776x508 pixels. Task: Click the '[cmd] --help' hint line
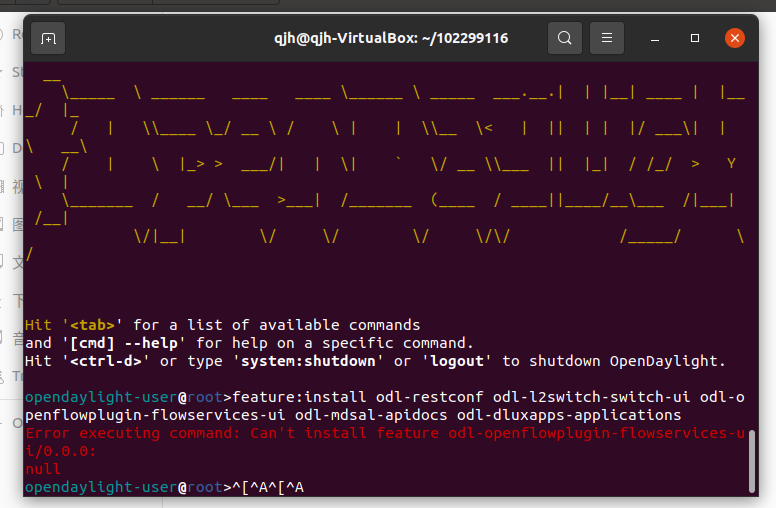(x=249, y=343)
